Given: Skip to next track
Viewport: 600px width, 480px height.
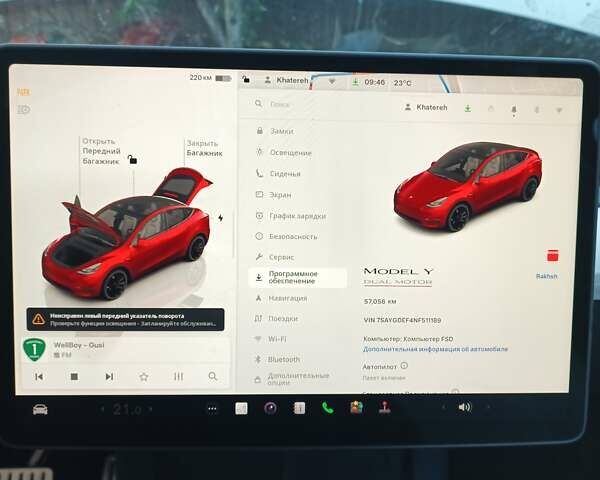Looking at the screenshot, I should (x=109, y=377).
